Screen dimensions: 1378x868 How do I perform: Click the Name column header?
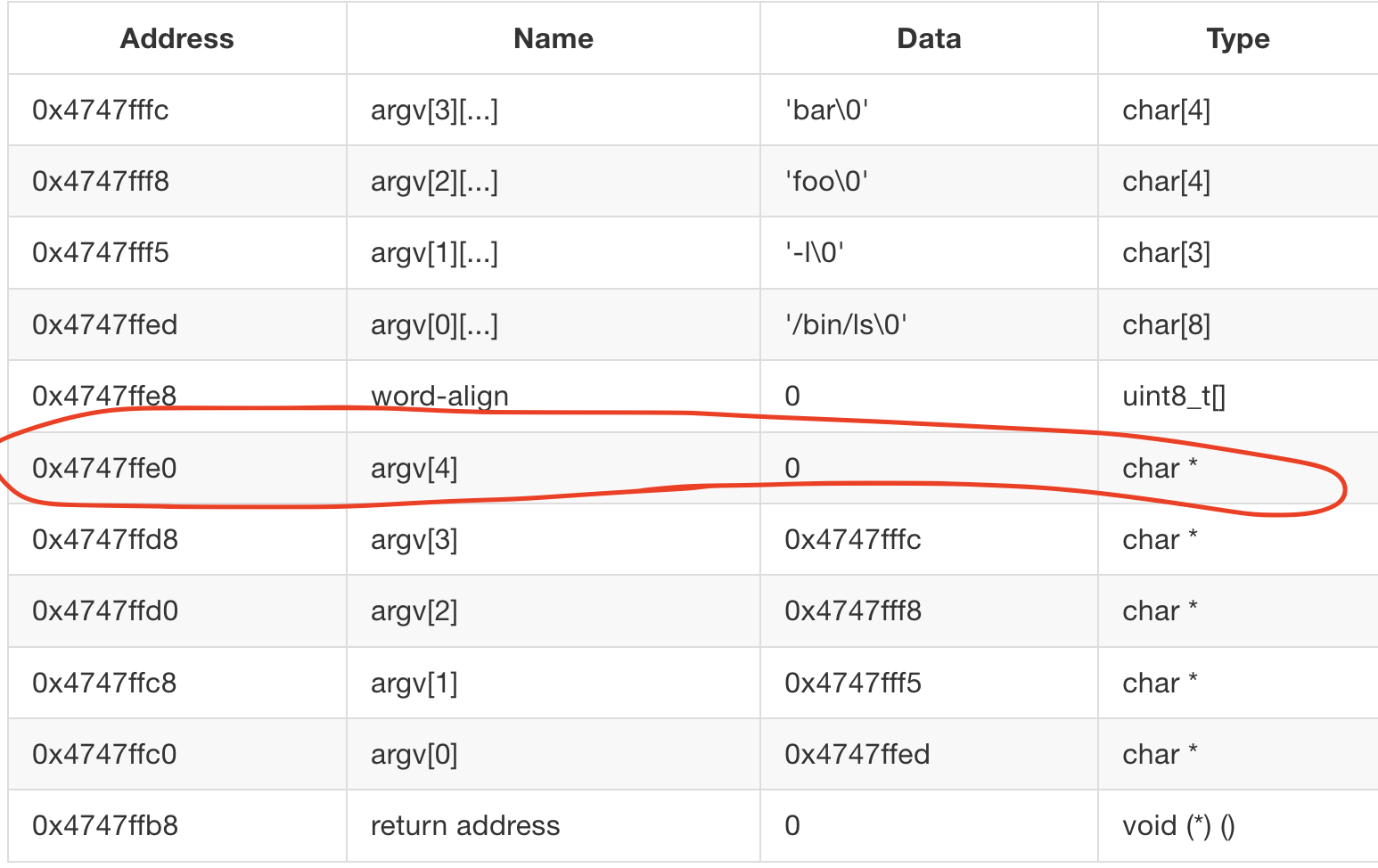(554, 38)
